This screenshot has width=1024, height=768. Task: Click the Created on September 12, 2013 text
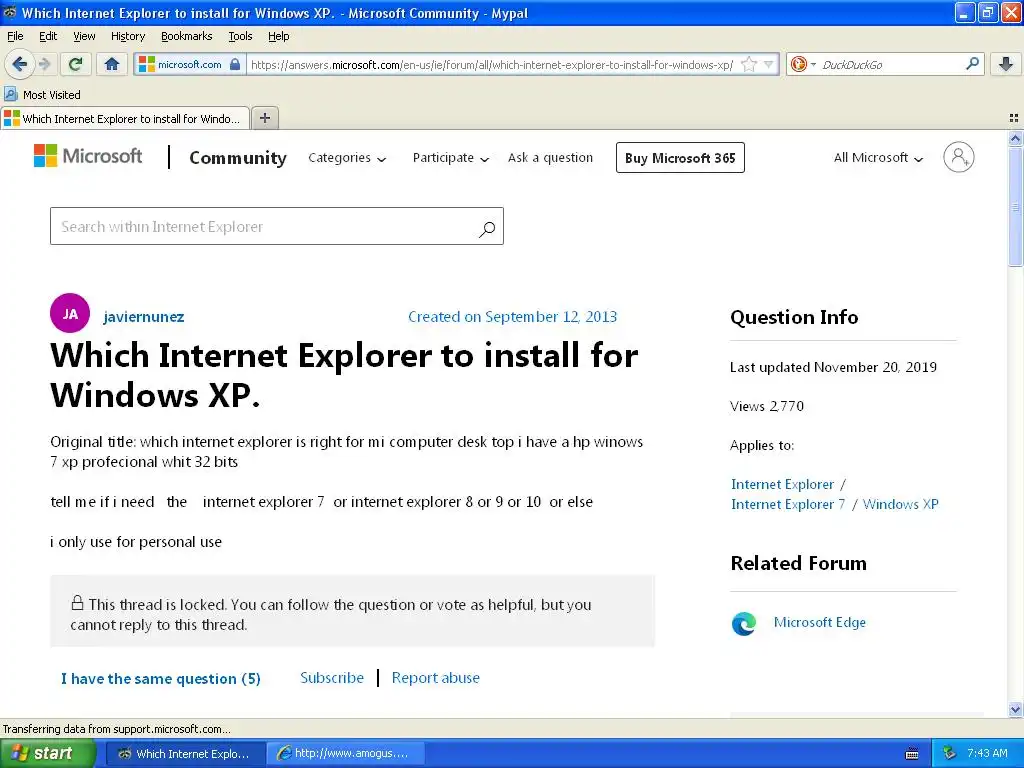[x=513, y=317]
